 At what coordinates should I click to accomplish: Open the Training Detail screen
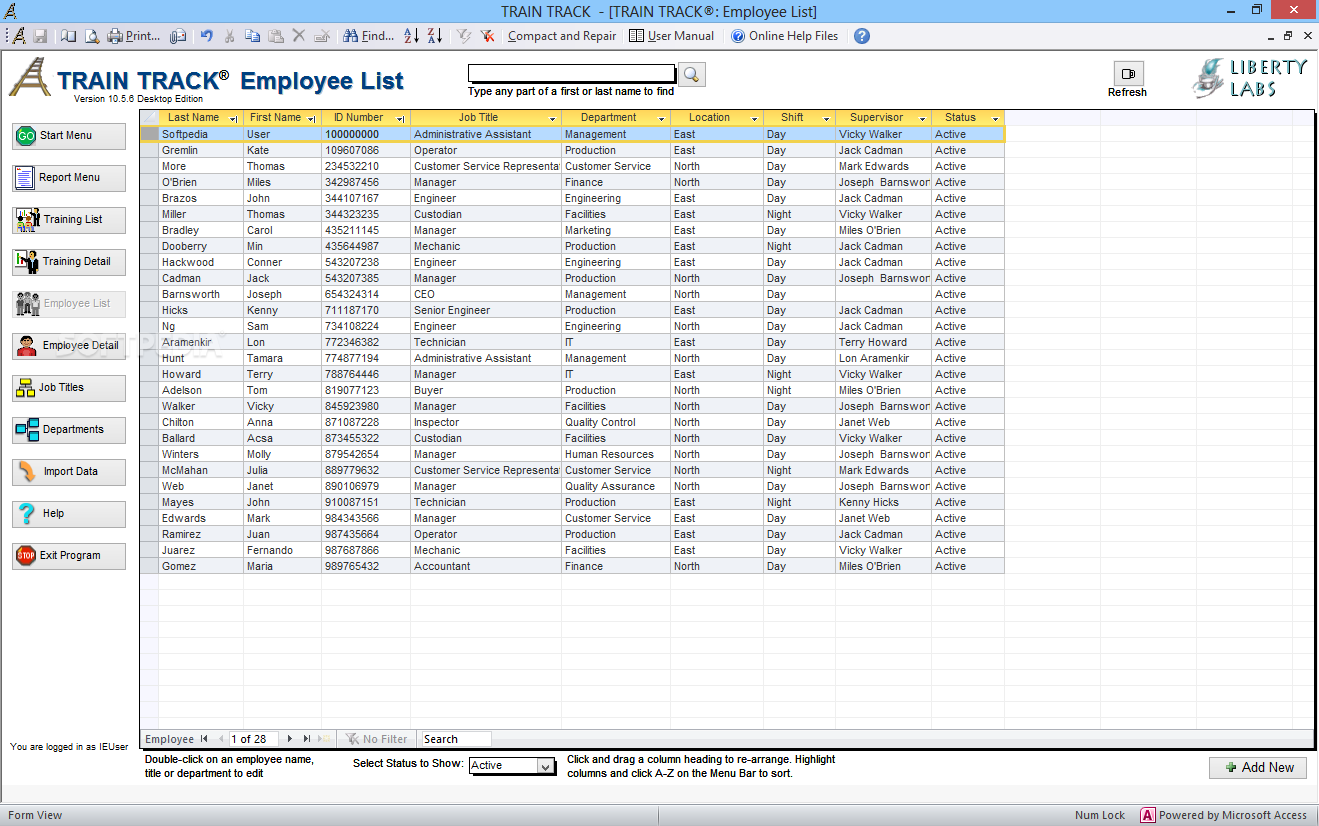coord(69,262)
